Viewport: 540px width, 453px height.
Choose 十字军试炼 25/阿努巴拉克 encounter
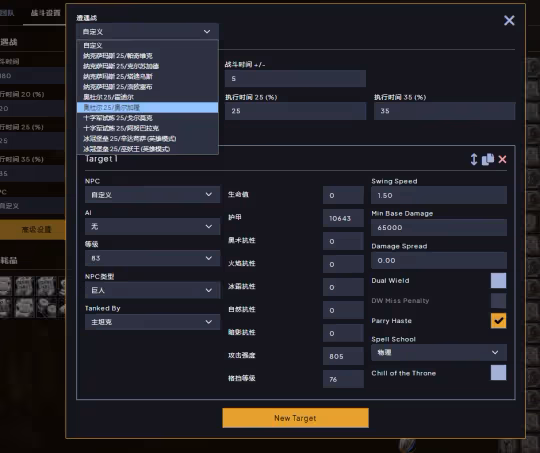click(x=147, y=128)
